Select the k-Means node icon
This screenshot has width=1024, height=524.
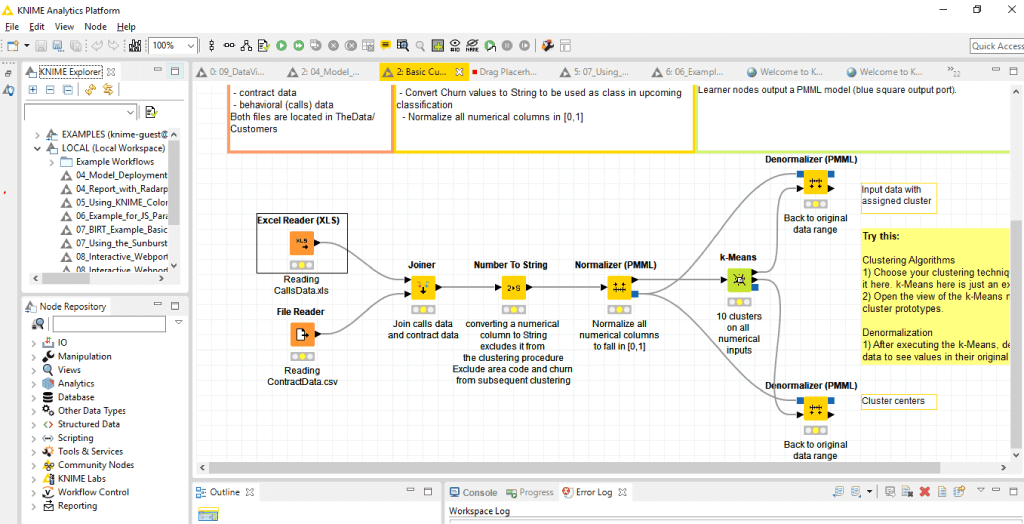tap(740, 280)
